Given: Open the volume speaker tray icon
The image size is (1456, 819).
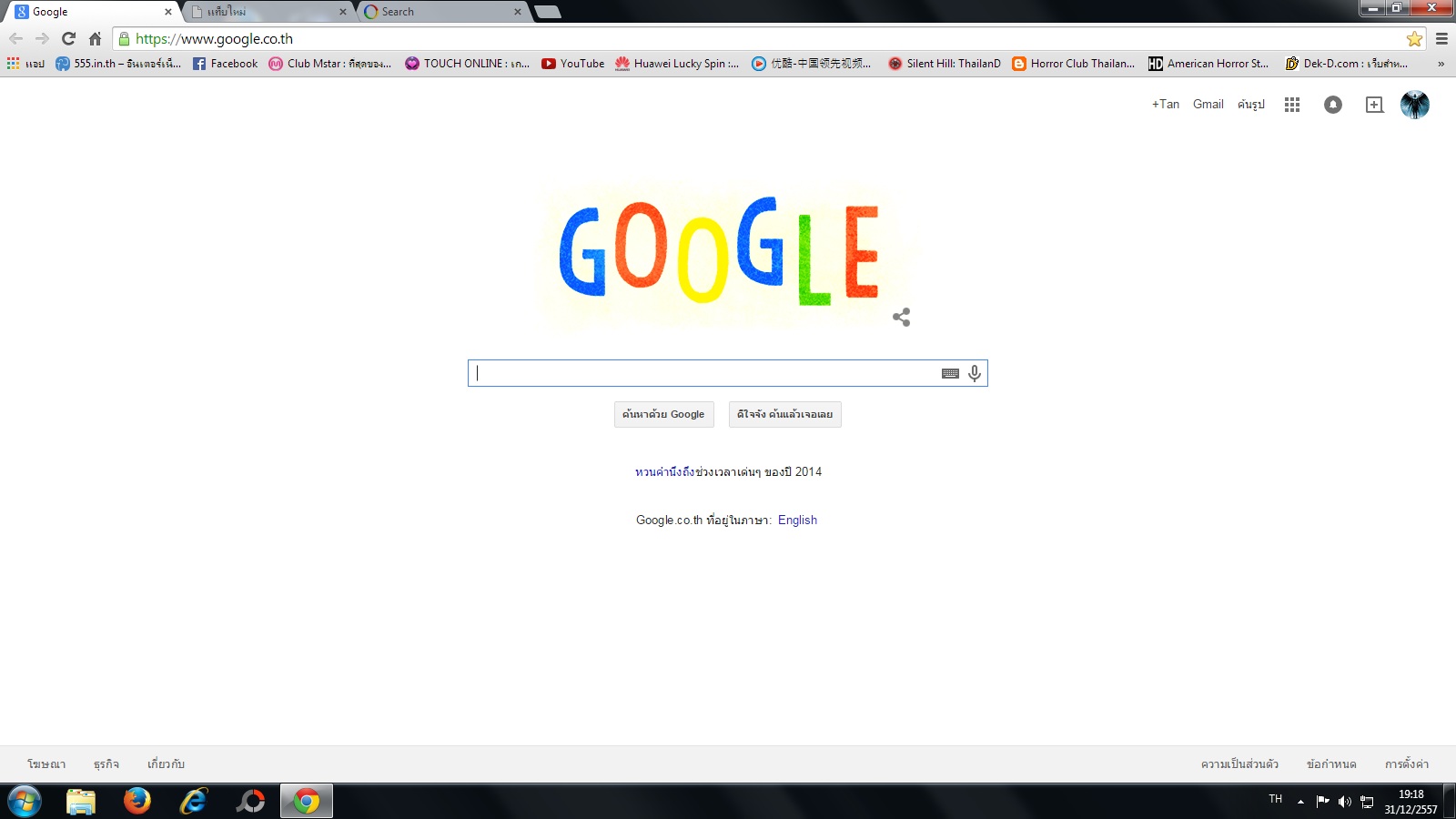Looking at the screenshot, I should coord(1344,802).
